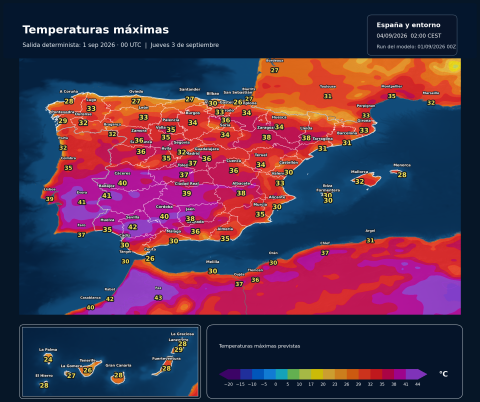Image resolution: width=480 pixels, height=402 pixels.
Task: Click the 38 value under Albacete
Action: [241, 193]
